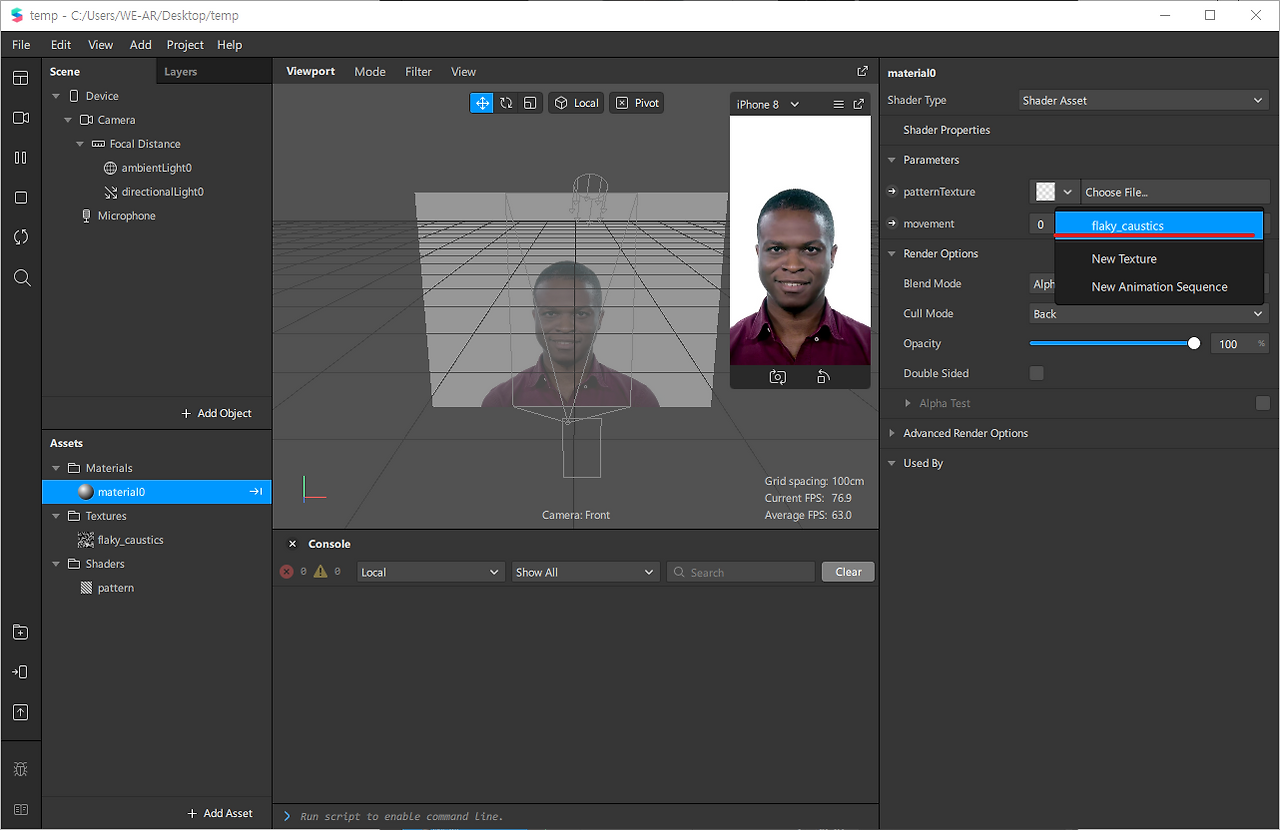Select the scale manipulator tool
The height and width of the screenshot is (830, 1280).
pyautogui.click(x=530, y=103)
